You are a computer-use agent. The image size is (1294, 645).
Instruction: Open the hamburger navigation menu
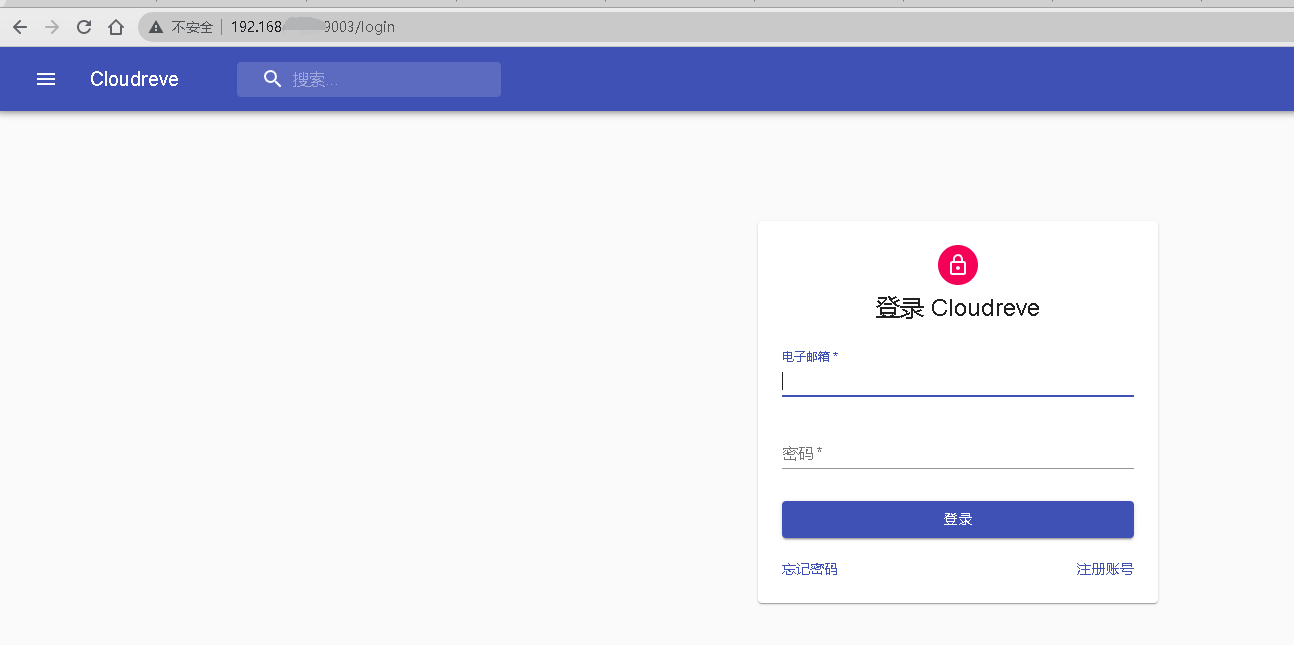(46, 79)
